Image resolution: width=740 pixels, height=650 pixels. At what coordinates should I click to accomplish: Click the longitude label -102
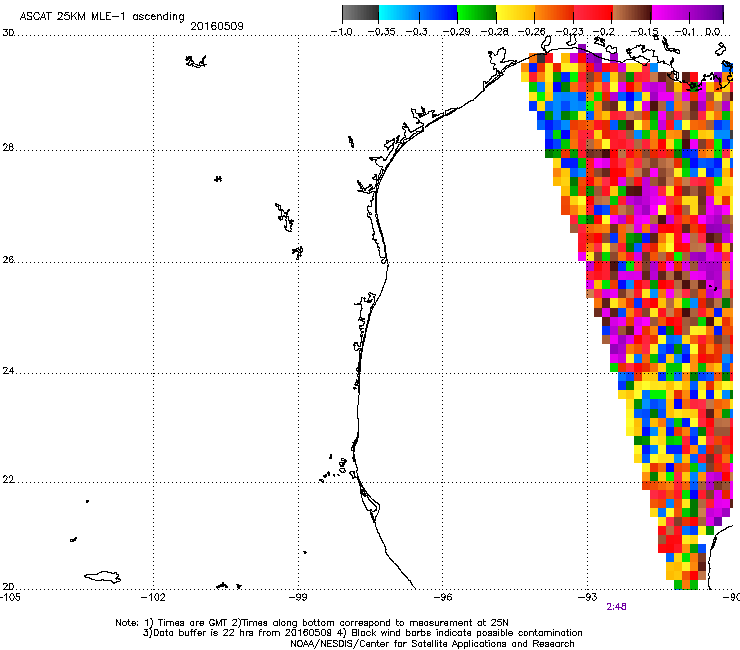tap(154, 597)
